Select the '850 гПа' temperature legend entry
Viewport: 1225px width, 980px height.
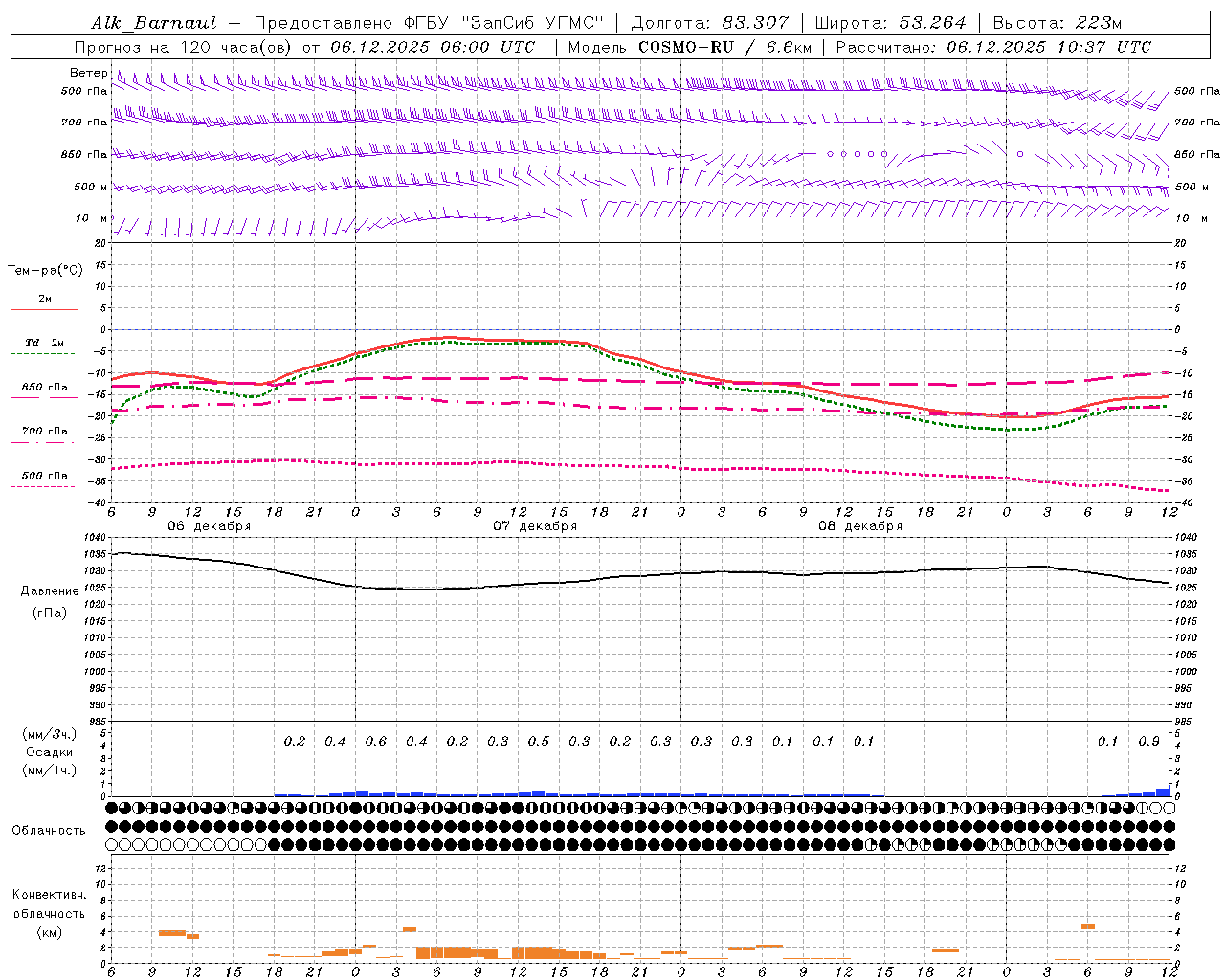tap(45, 388)
